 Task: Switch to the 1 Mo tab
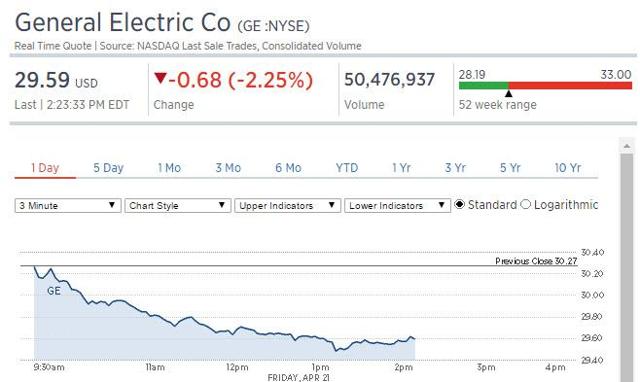169,168
